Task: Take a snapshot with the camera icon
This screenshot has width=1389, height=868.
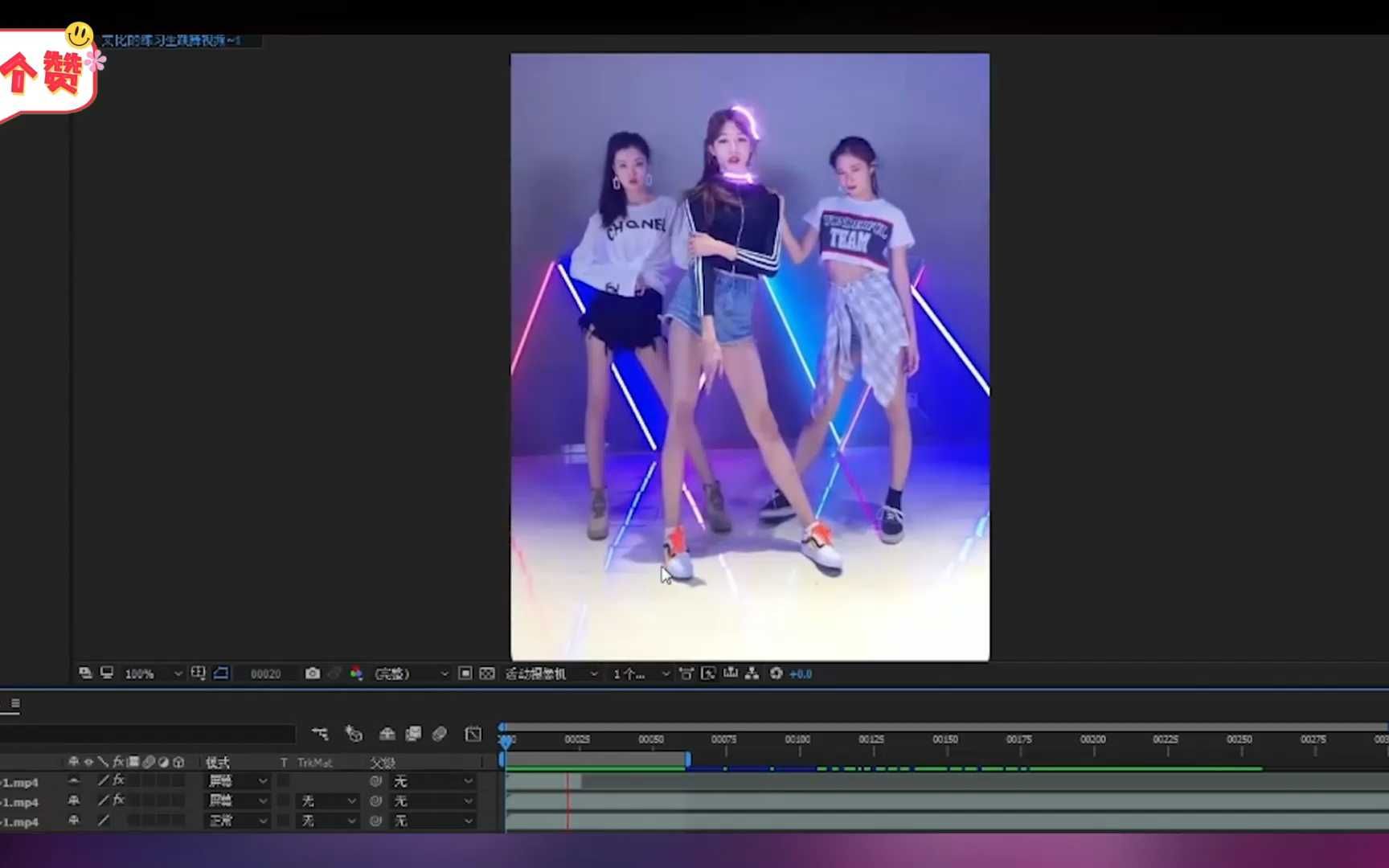Action: [313, 674]
